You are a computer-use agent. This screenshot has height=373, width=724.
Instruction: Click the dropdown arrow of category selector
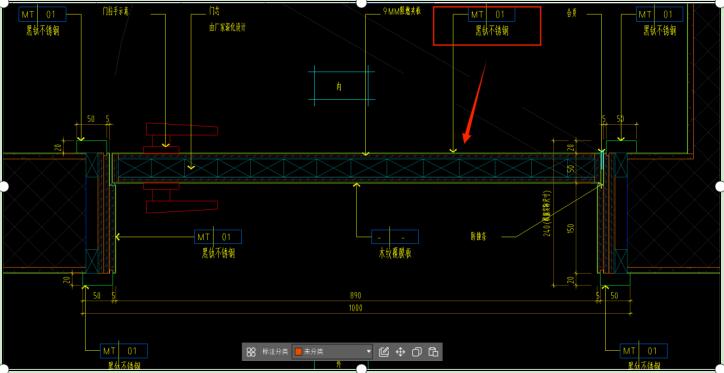(368, 352)
